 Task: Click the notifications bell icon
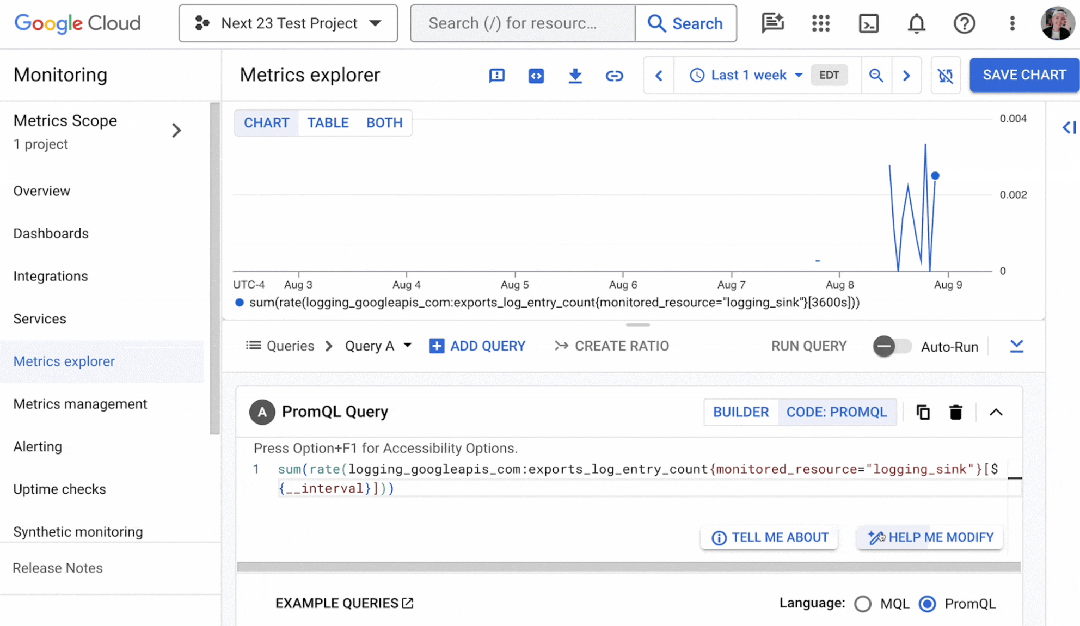coord(916,23)
